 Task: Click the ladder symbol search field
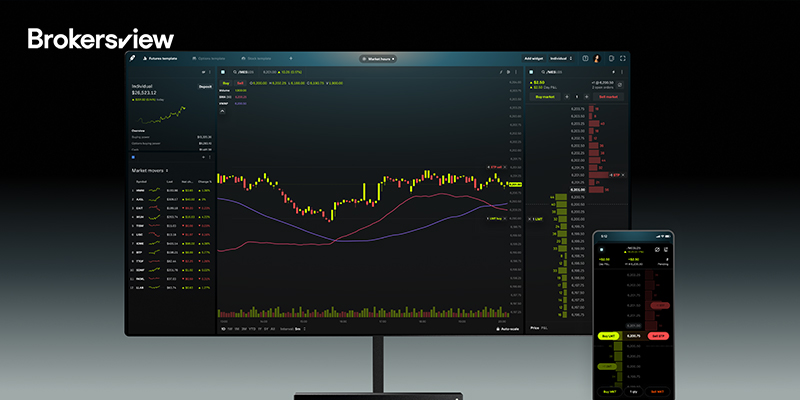(x=553, y=72)
